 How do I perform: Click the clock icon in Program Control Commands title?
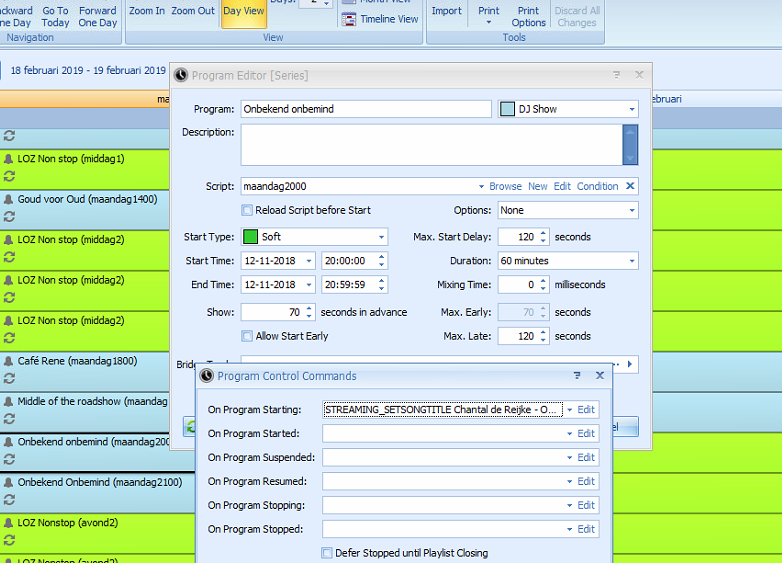coord(207,376)
